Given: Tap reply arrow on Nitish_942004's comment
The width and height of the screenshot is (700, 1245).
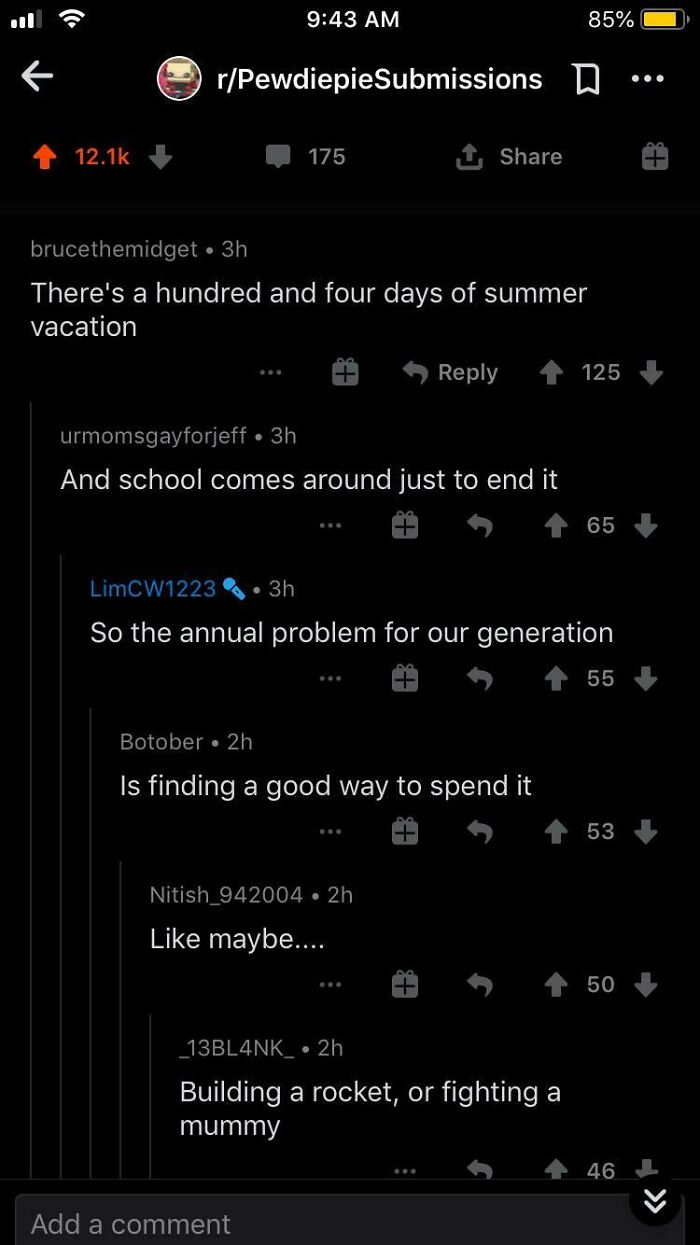Looking at the screenshot, I should pyautogui.click(x=480, y=984).
